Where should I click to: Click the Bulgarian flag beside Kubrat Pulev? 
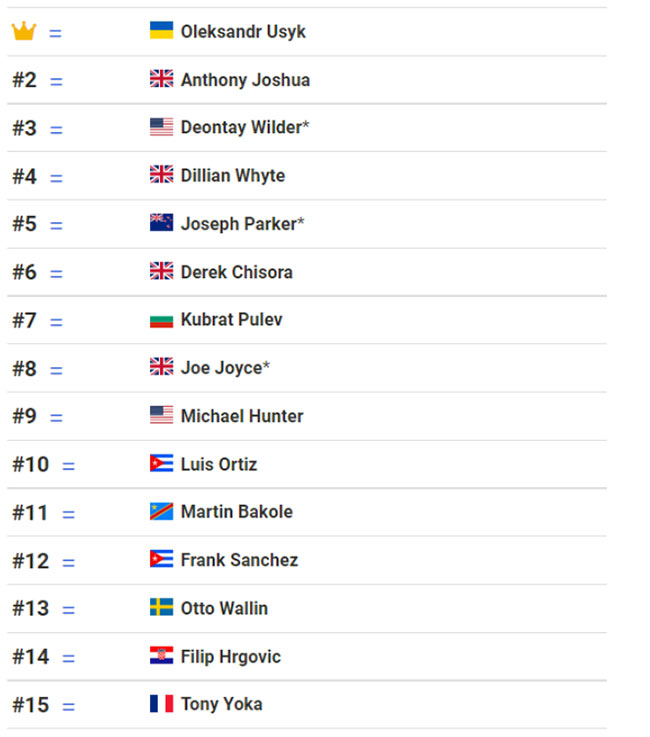click(x=161, y=321)
